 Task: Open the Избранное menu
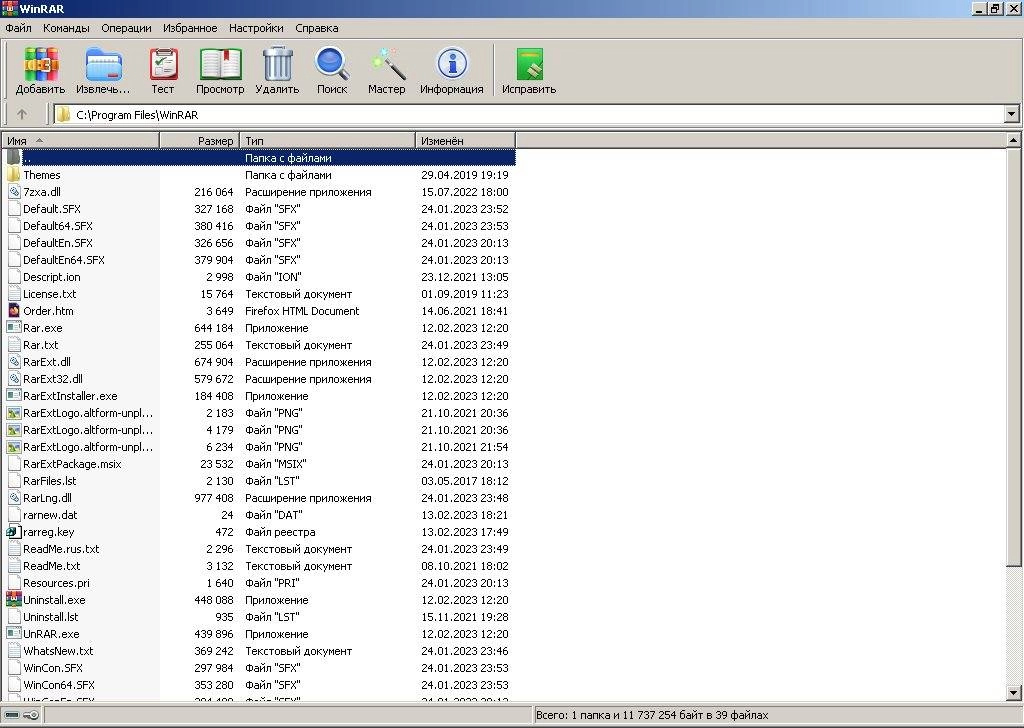tap(190, 28)
